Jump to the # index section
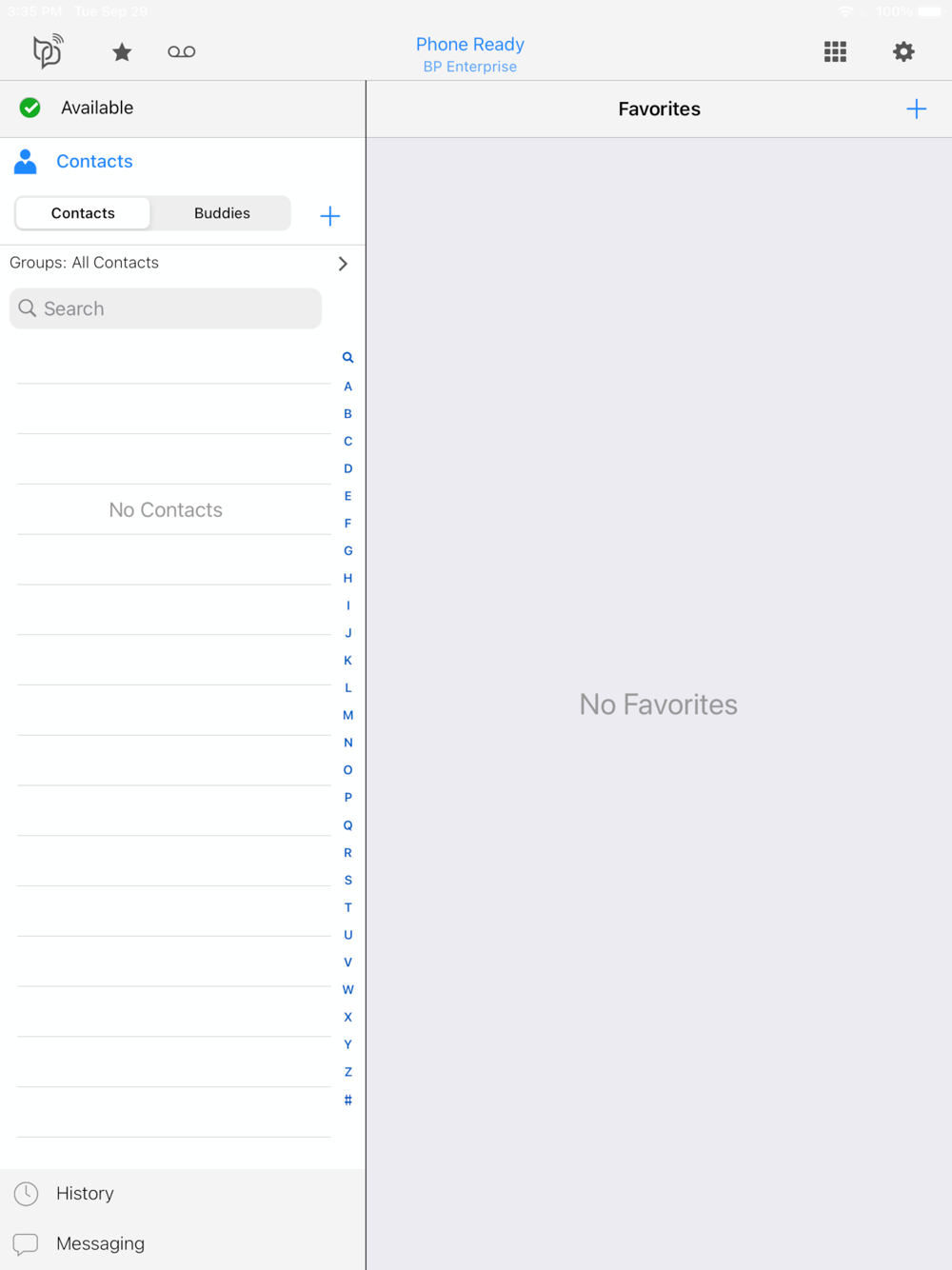 coord(347,1100)
